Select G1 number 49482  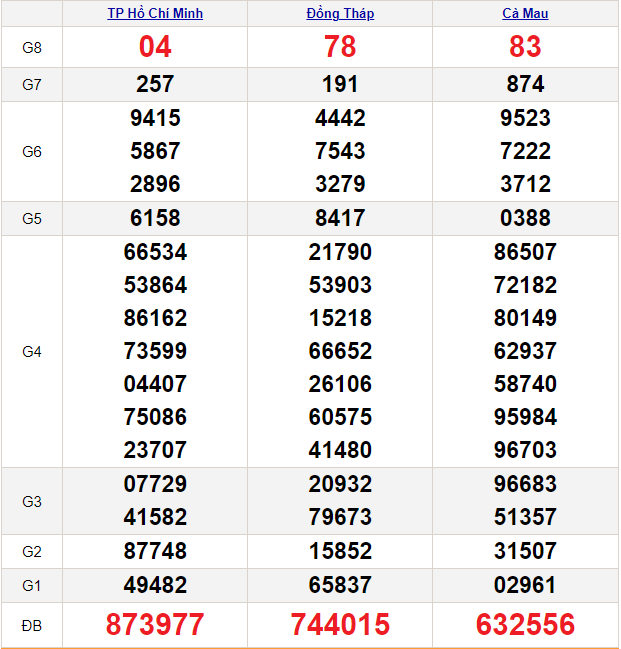155,585
